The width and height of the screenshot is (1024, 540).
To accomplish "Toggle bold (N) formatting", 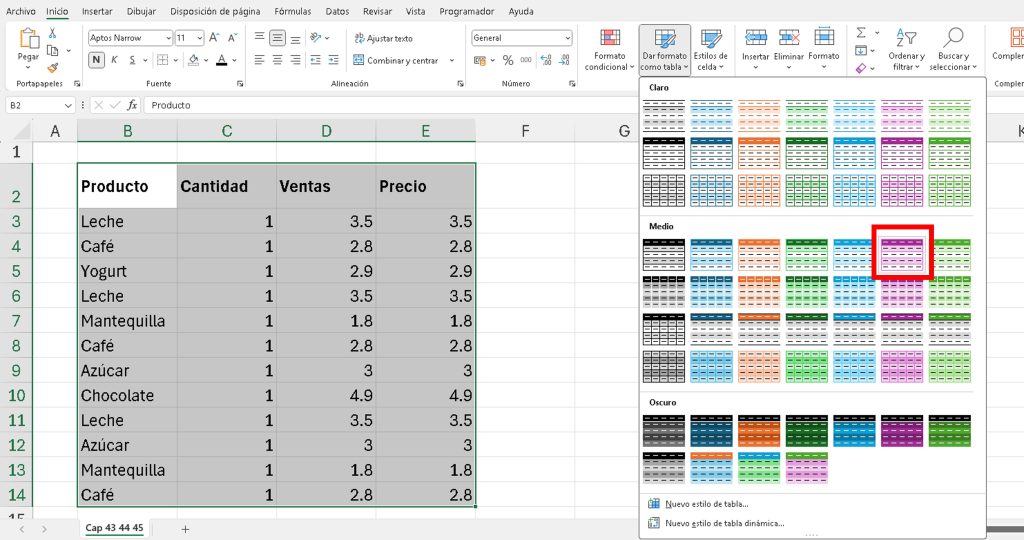I will coord(97,60).
